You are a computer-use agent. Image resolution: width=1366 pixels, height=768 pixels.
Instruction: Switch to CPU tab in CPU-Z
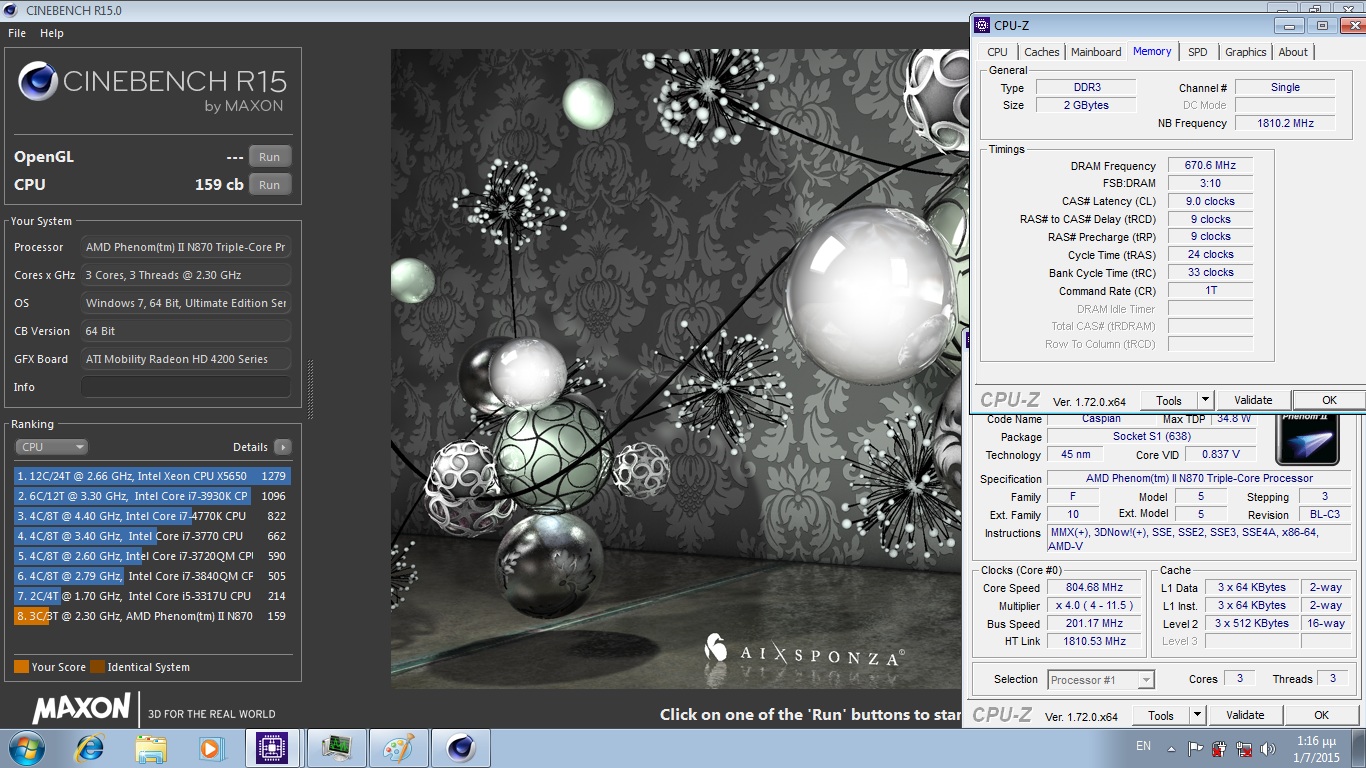pos(998,52)
